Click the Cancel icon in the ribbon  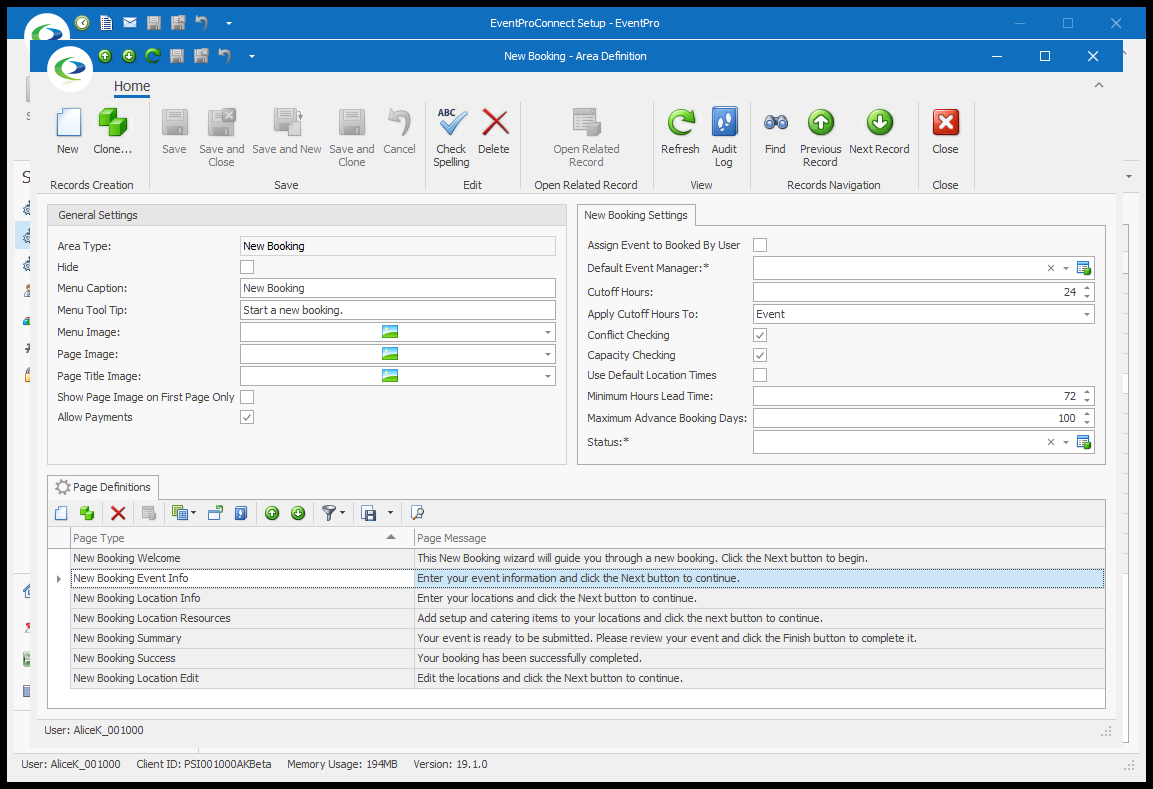(399, 123)
